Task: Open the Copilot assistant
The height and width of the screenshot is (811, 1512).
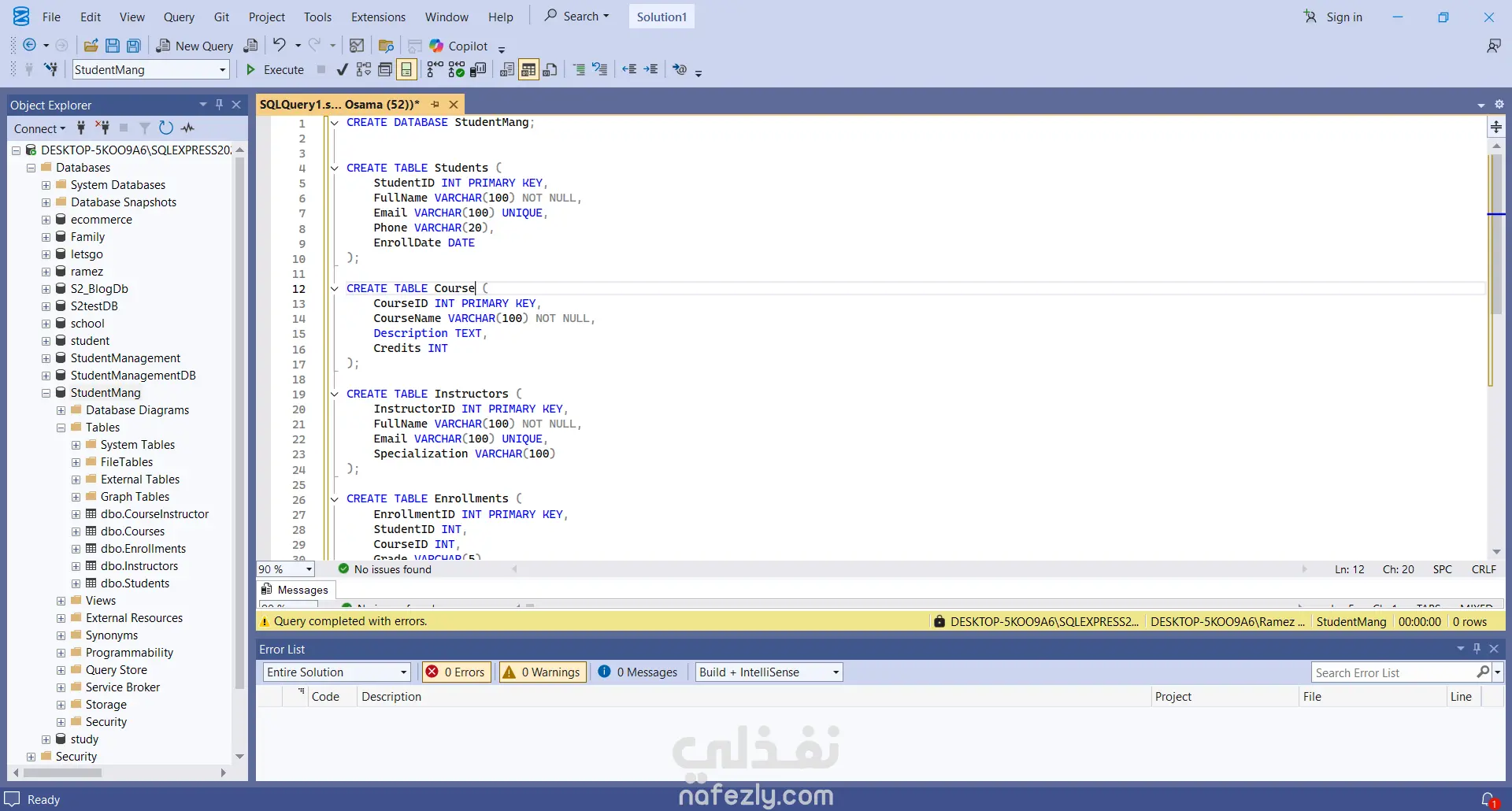Action: point(459,46)
